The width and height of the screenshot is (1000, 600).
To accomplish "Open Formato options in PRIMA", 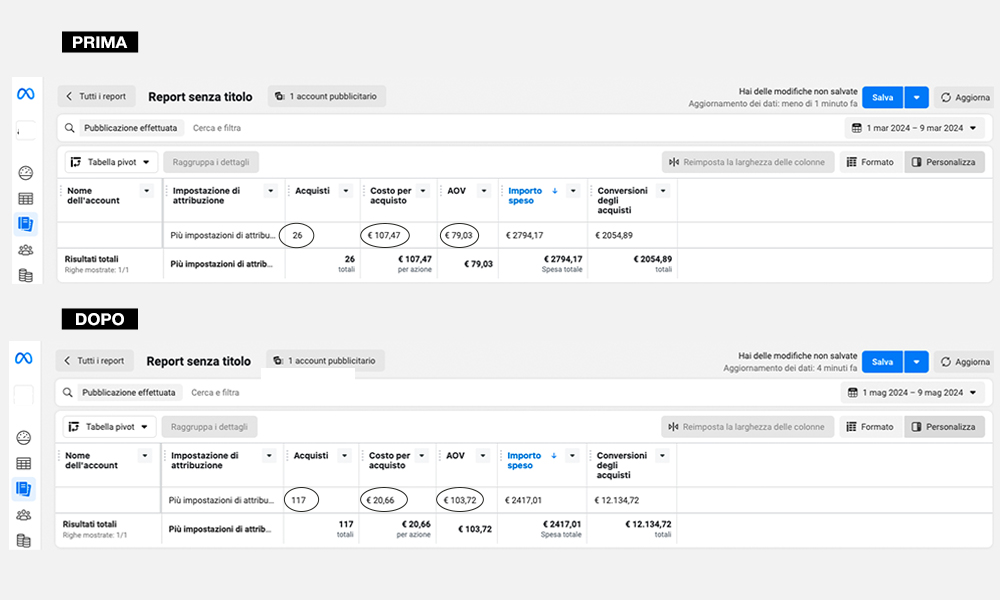I will pyautogui.click(x=871, y=162).
